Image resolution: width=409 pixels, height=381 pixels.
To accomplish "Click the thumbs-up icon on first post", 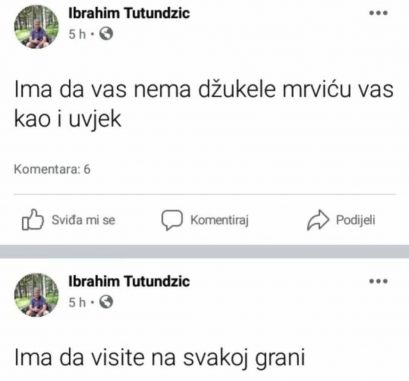I will 33,220.
